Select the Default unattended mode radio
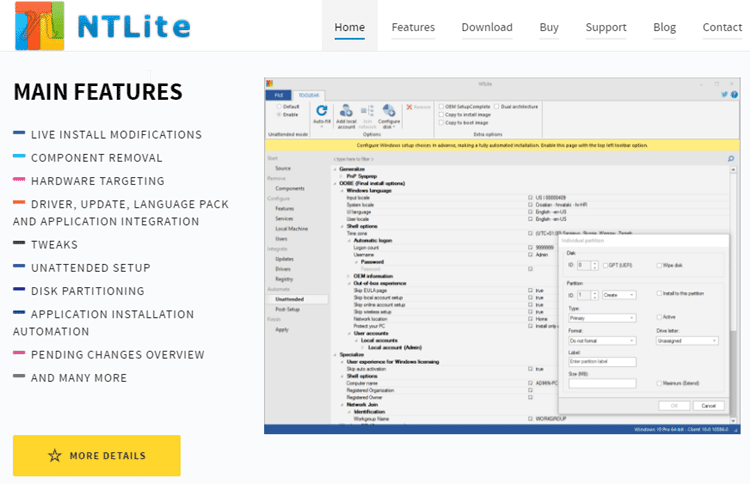The height and width of the screenshot is (484, 750). coord(279,107)
